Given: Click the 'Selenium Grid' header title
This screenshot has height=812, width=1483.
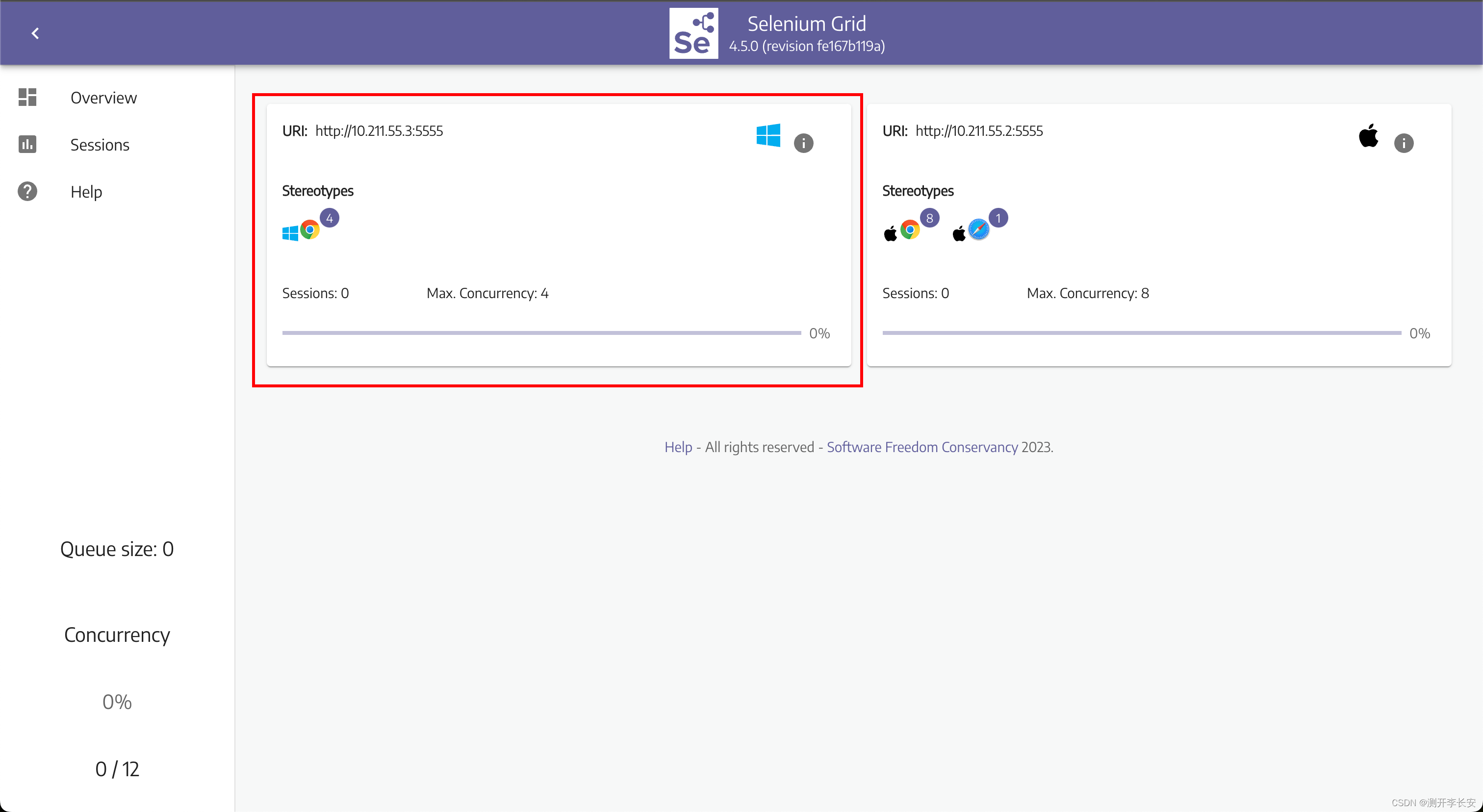Looking at the screenshot, I should (807, 24).
